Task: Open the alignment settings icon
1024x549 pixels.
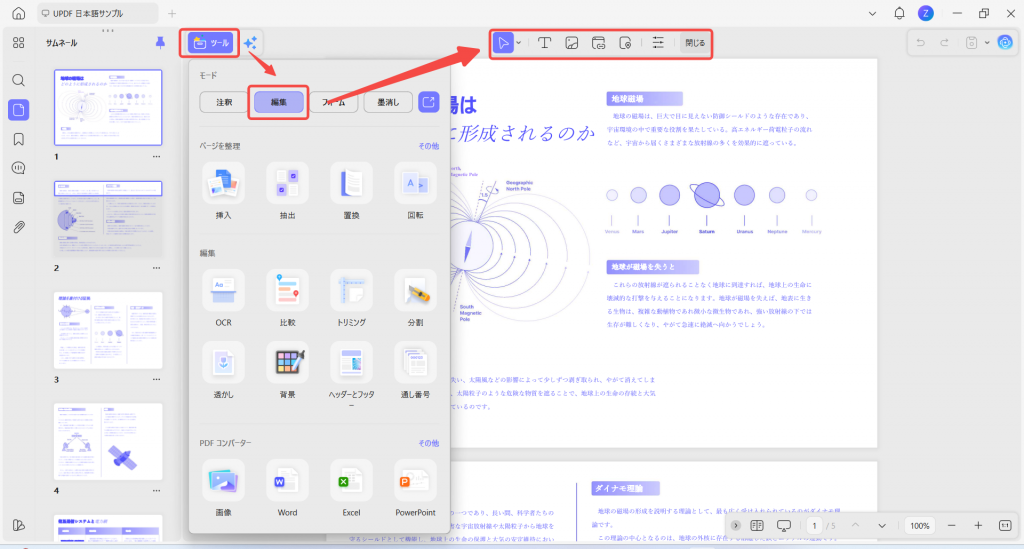Action: coord(658,43)
